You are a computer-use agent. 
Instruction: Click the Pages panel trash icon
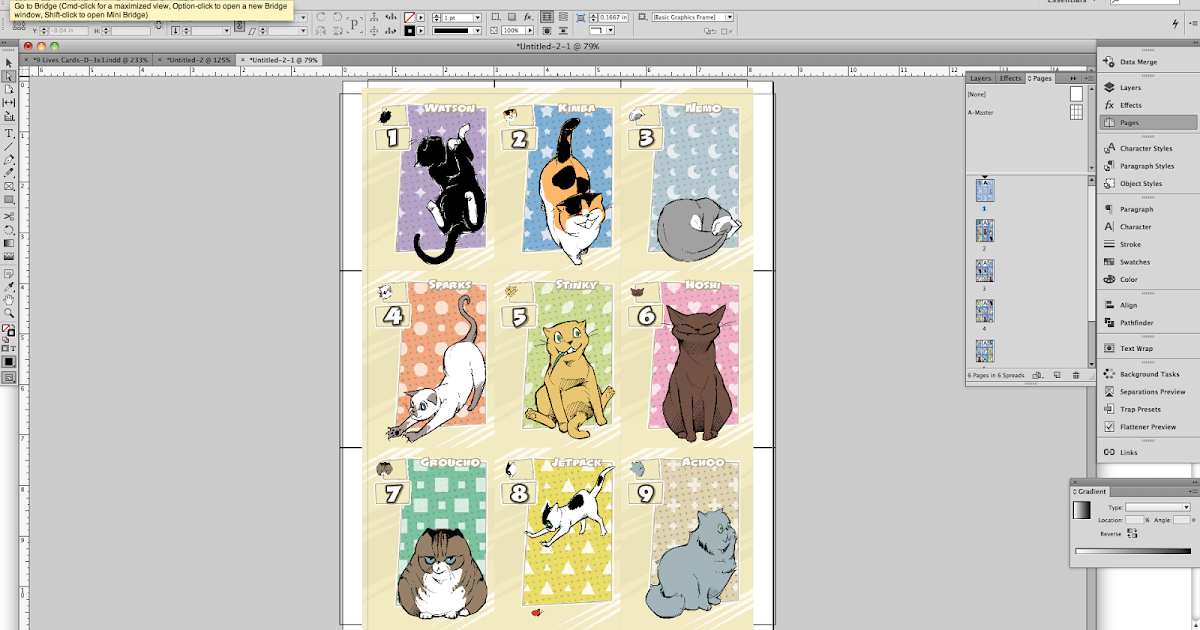(1076, 375)
